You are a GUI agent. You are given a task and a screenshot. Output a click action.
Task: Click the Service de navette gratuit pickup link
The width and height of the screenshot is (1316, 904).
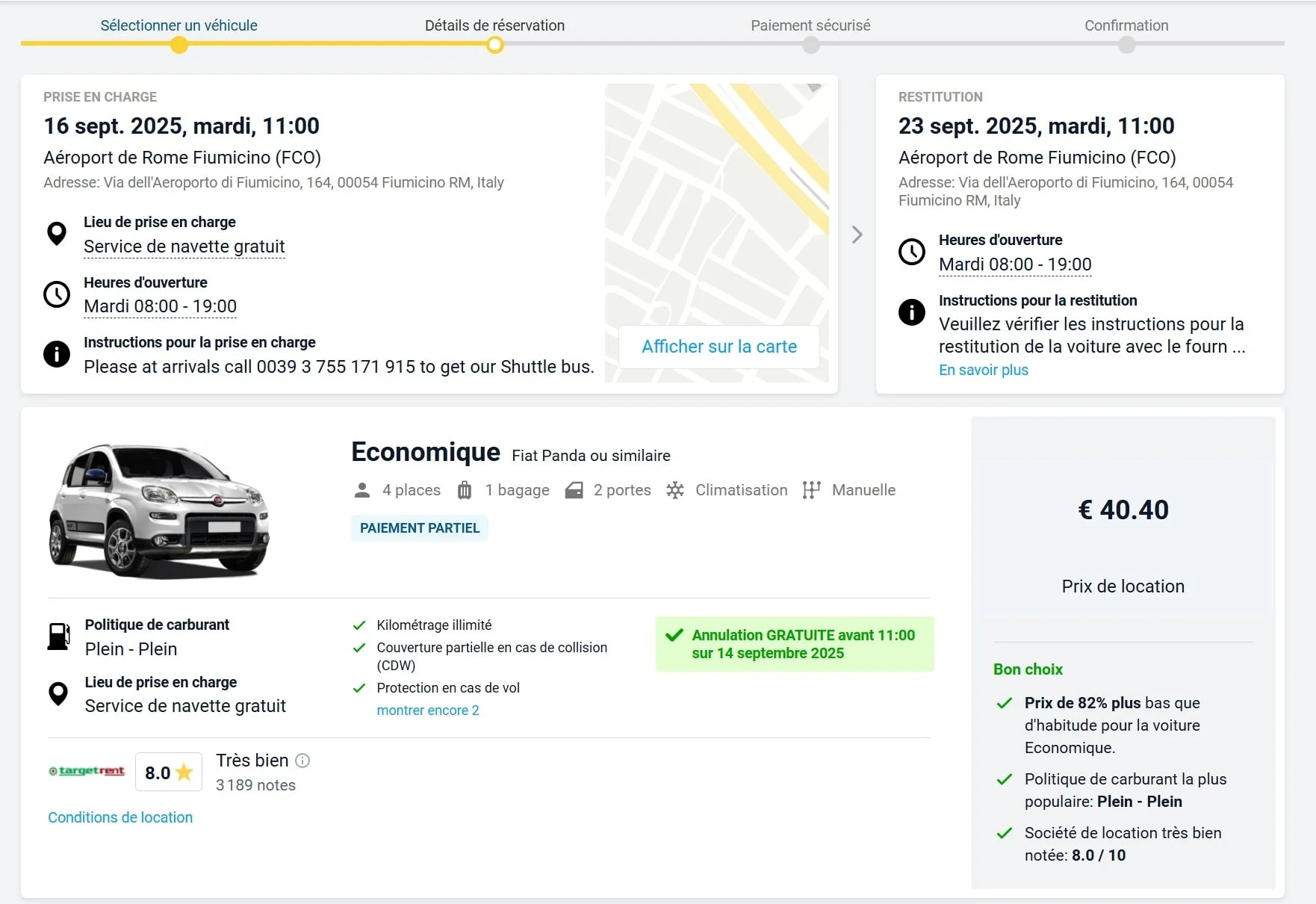pos(184,247)
